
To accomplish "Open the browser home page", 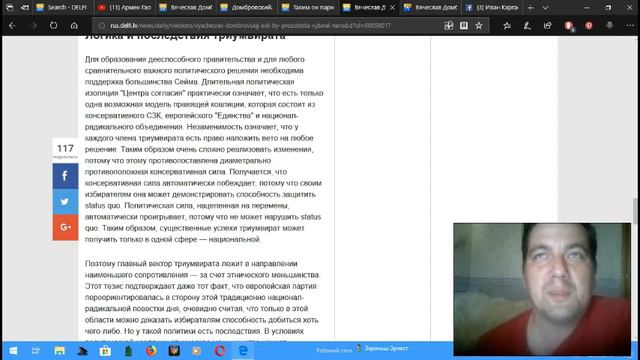I will (x=74, y=26).
